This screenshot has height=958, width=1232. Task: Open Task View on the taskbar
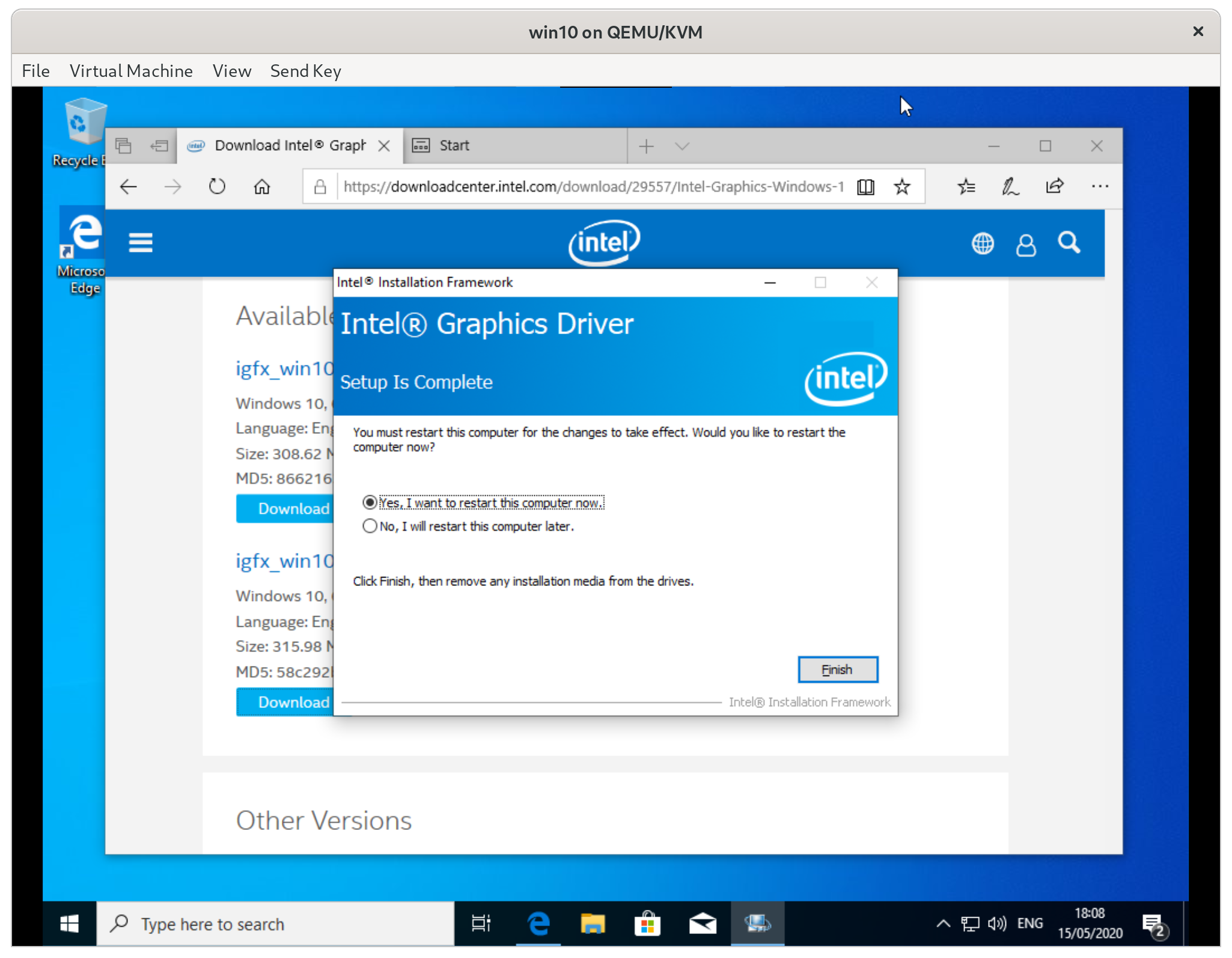click(x=481, y=924)
